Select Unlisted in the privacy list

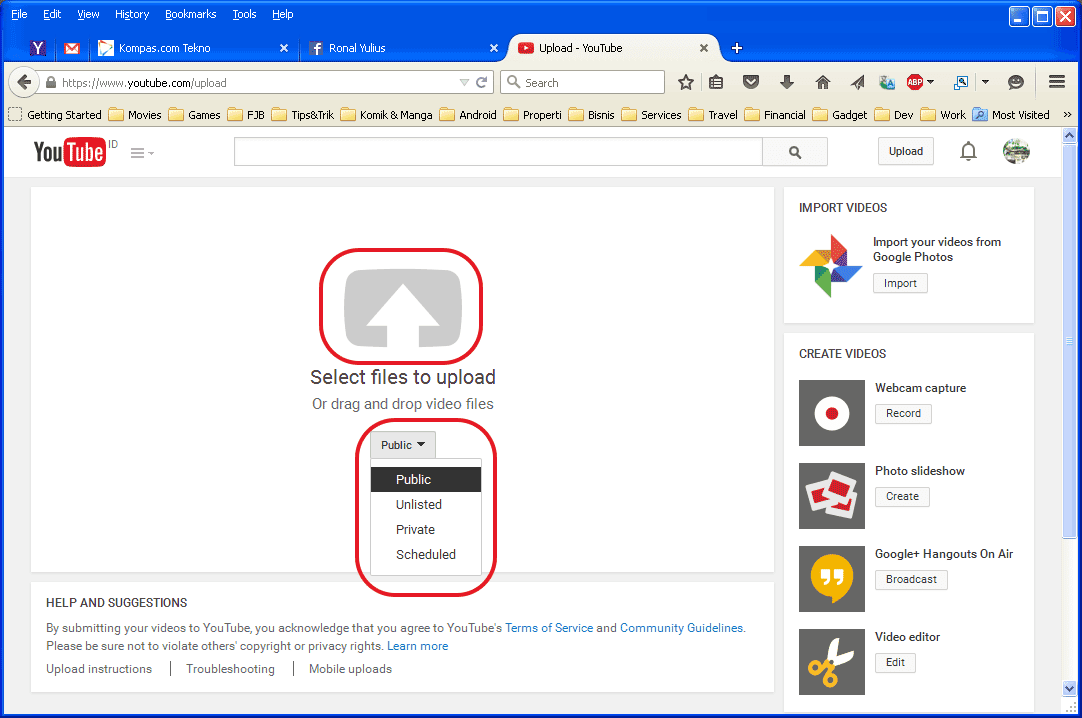point(426,504)
